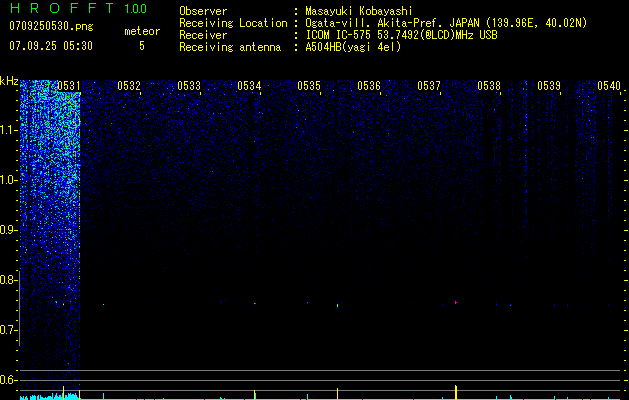
Task: Click the observer name Masayuki Kobayashi
Action: pos(359,12)
